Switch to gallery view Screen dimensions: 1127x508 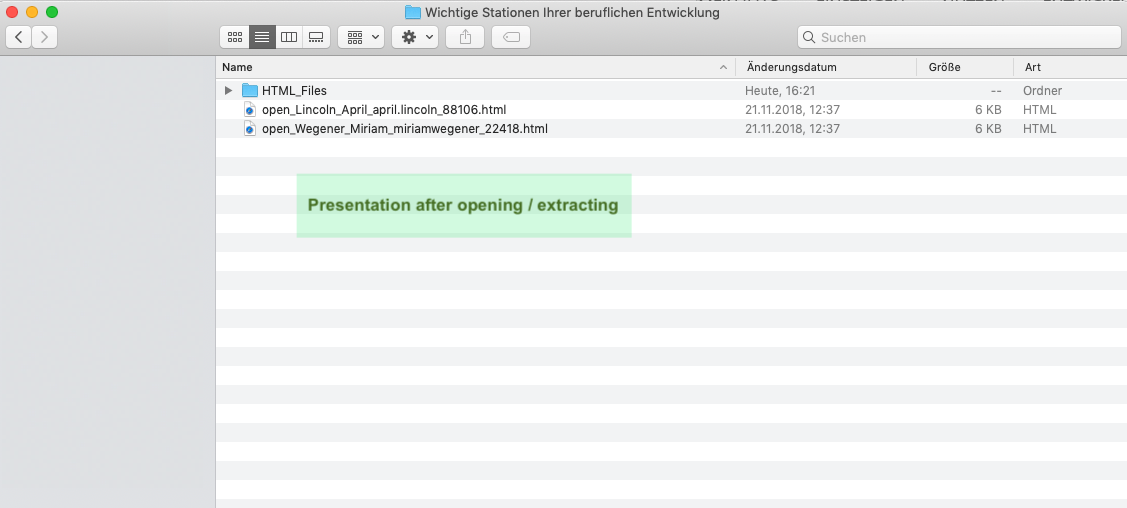pos(316,37)
